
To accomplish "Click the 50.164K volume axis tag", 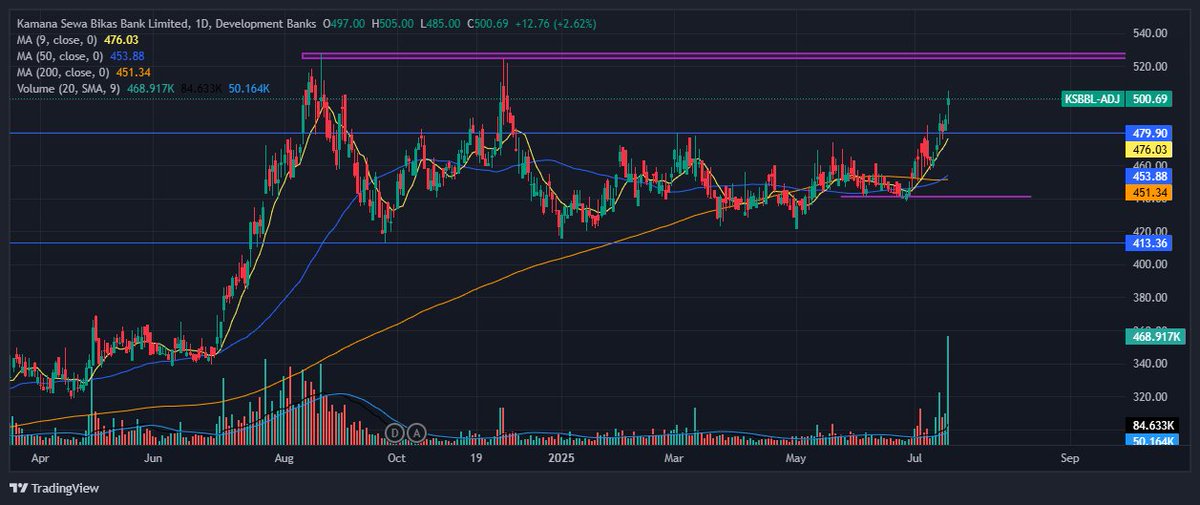I will 1150,439.
